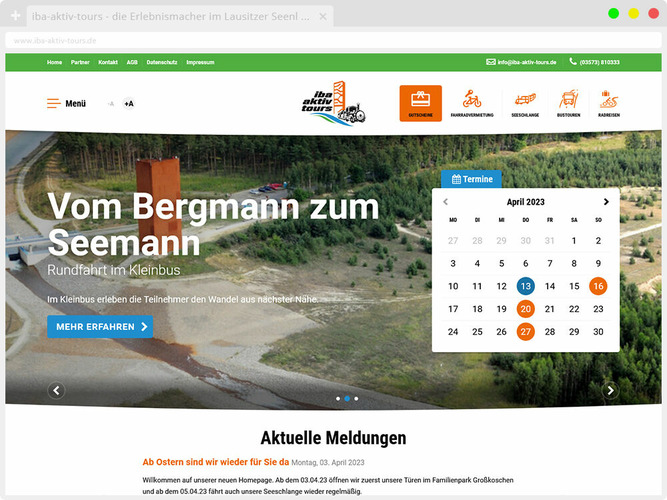Screen dimensions: 667x500
Task: Open the Gutscheine voucher icon
Action: 420,103
